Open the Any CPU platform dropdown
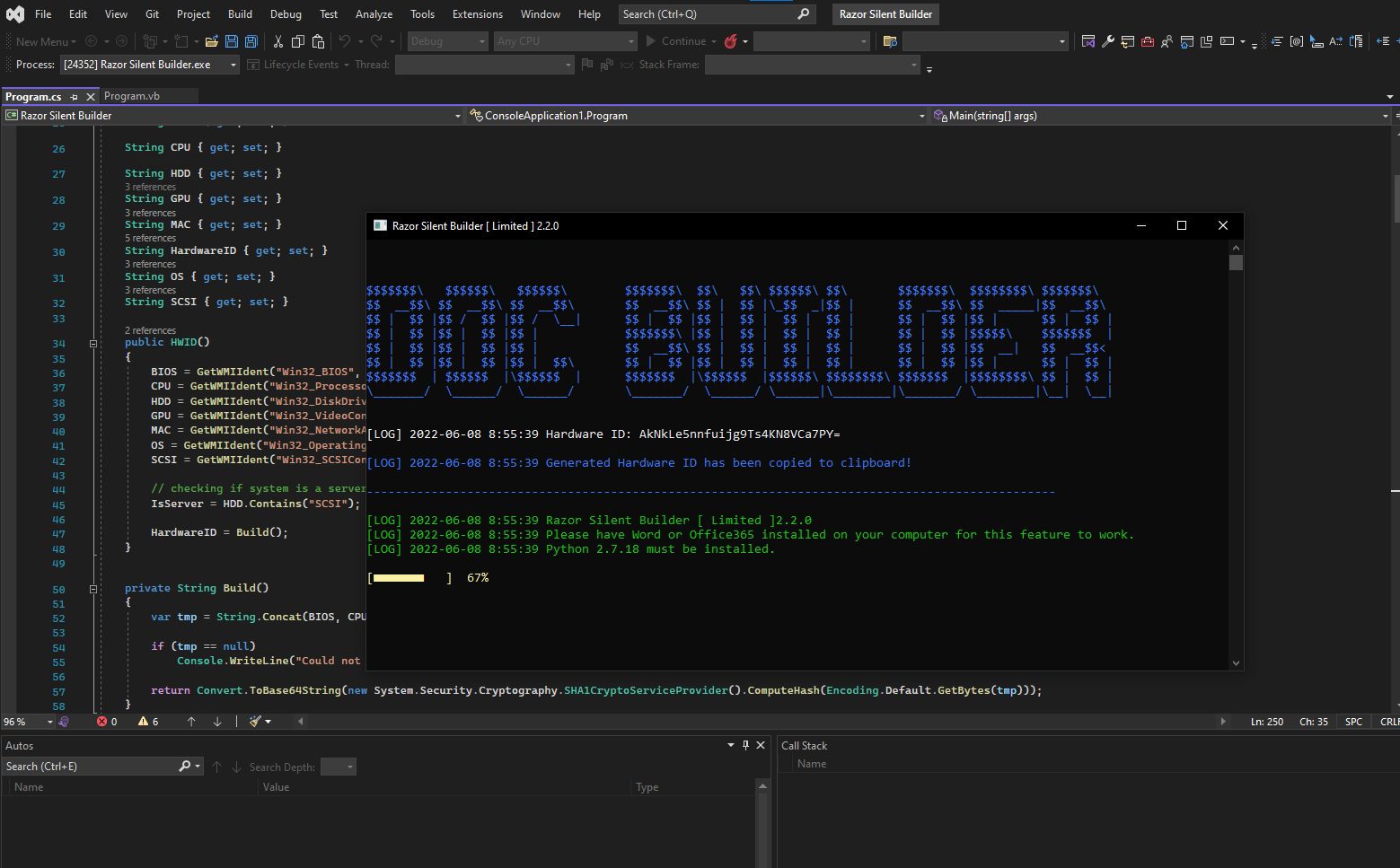Screen dimensions: 1400x868 [x=565, y=41]
